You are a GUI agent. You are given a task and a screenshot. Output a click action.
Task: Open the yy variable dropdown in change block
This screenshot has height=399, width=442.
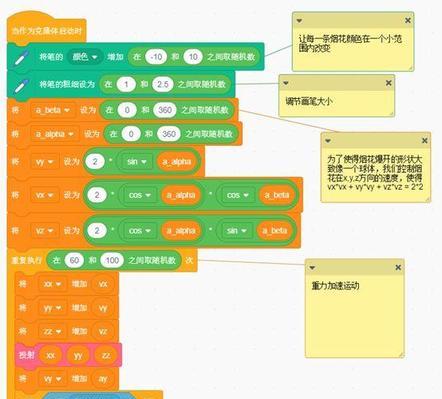point(52,308)
